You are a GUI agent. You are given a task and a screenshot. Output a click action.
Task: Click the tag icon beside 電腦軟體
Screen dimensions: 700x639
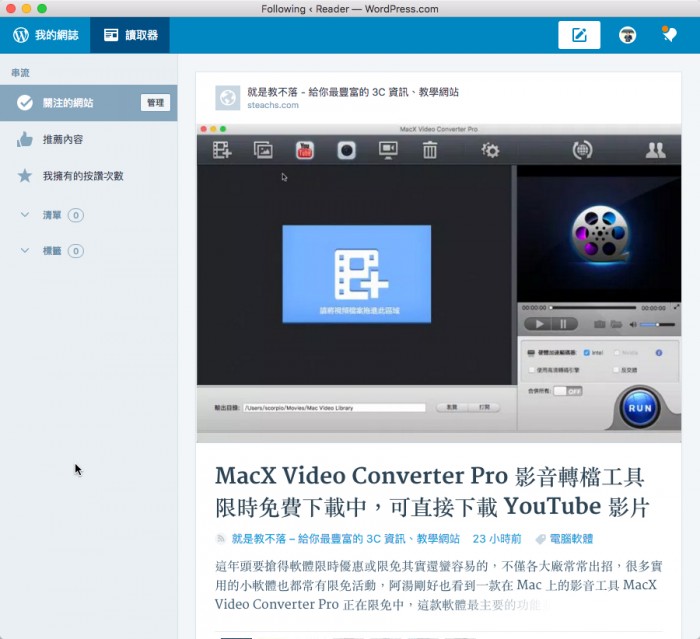[x=541, y=539]
